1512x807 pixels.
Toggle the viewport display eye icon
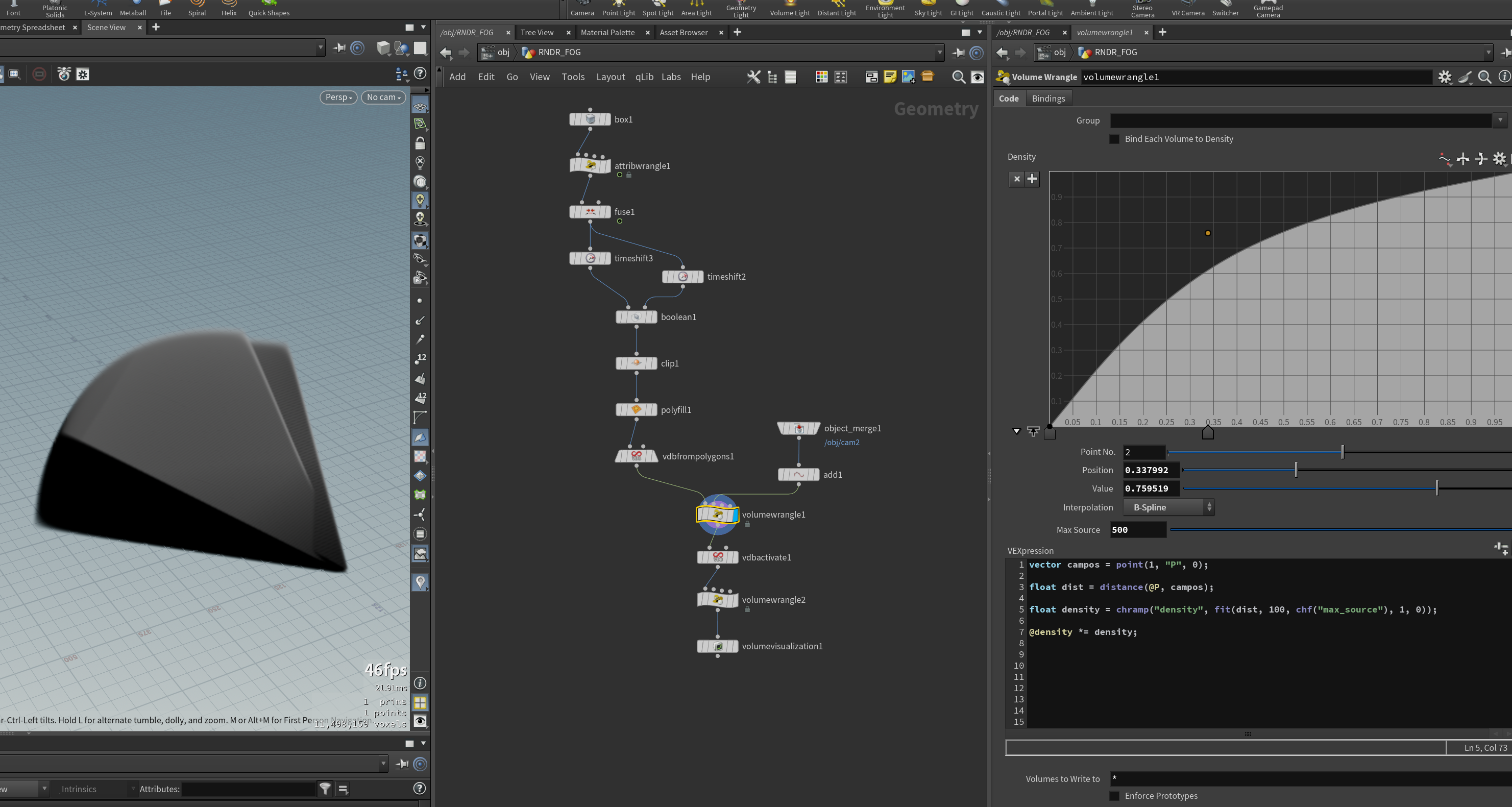[420, 721]
